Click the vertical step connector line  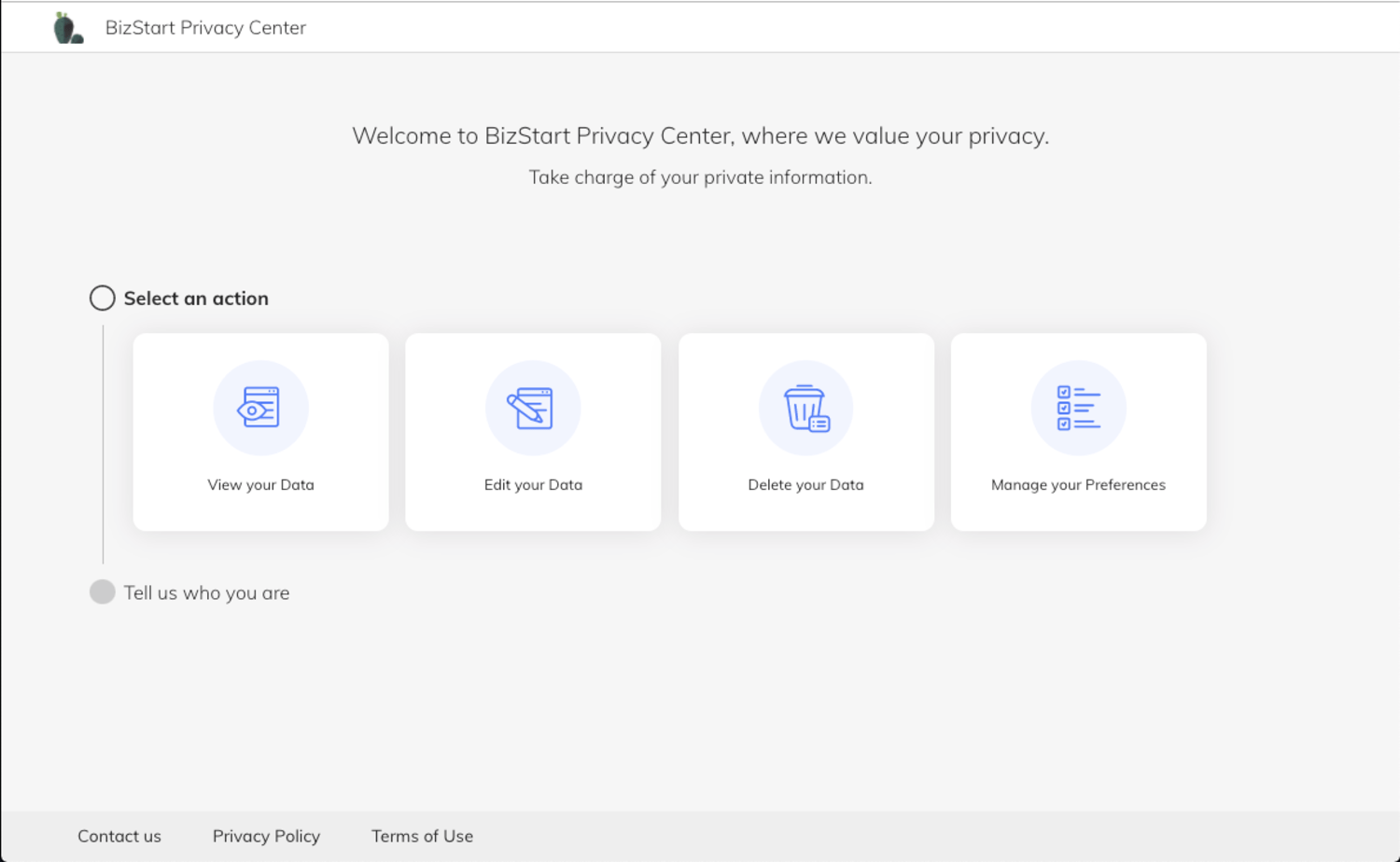click(103, 445)
